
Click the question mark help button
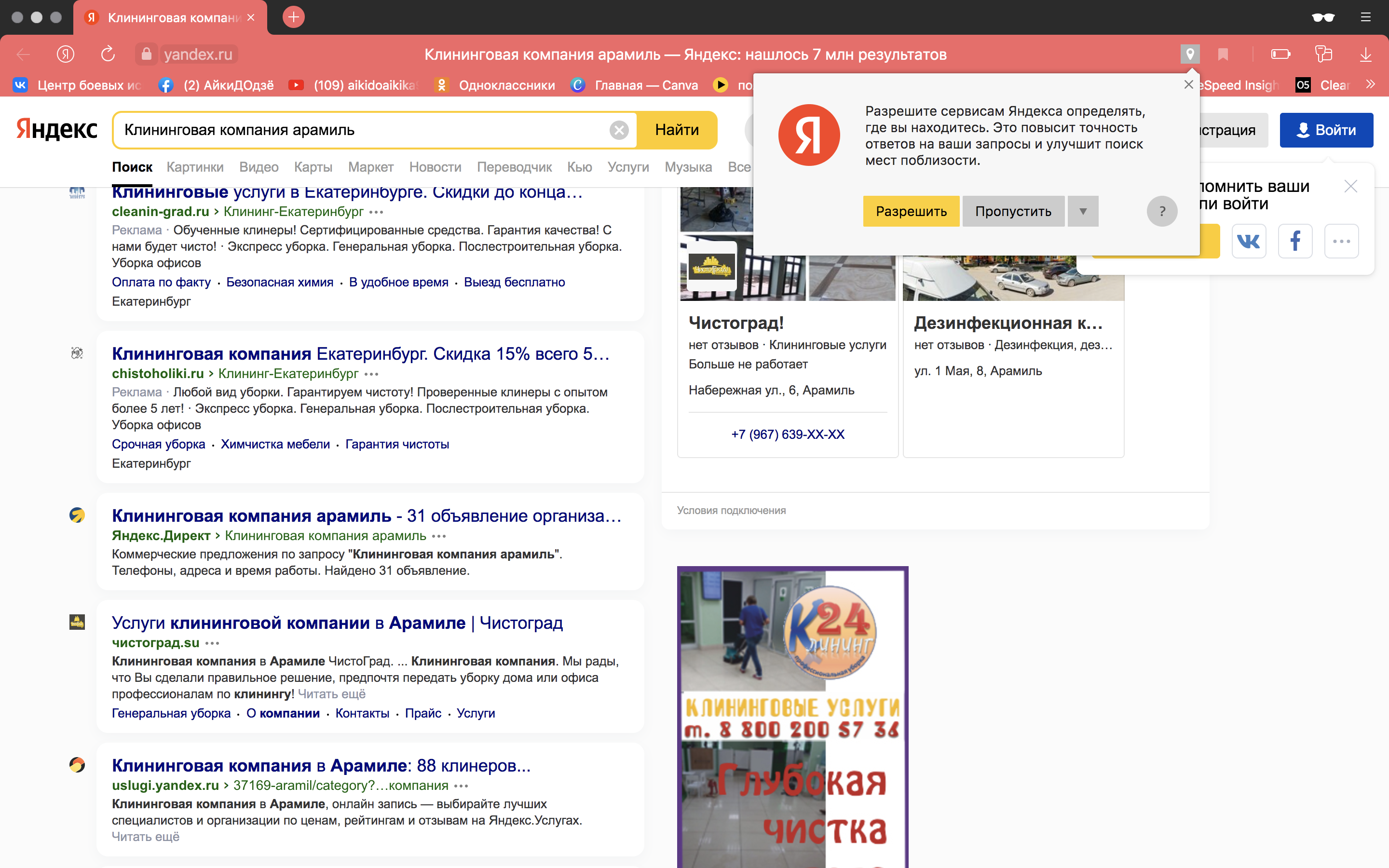click(1162, 211)
